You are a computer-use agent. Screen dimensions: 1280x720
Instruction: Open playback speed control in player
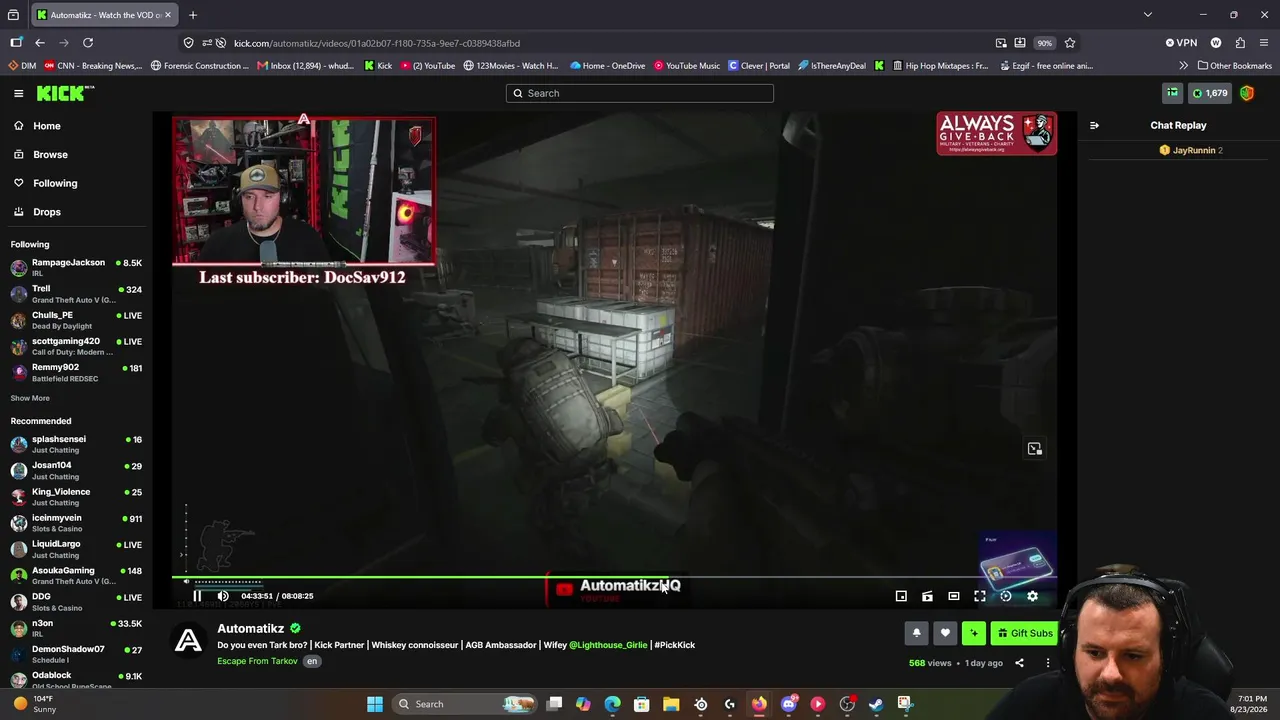[1006, 596]
